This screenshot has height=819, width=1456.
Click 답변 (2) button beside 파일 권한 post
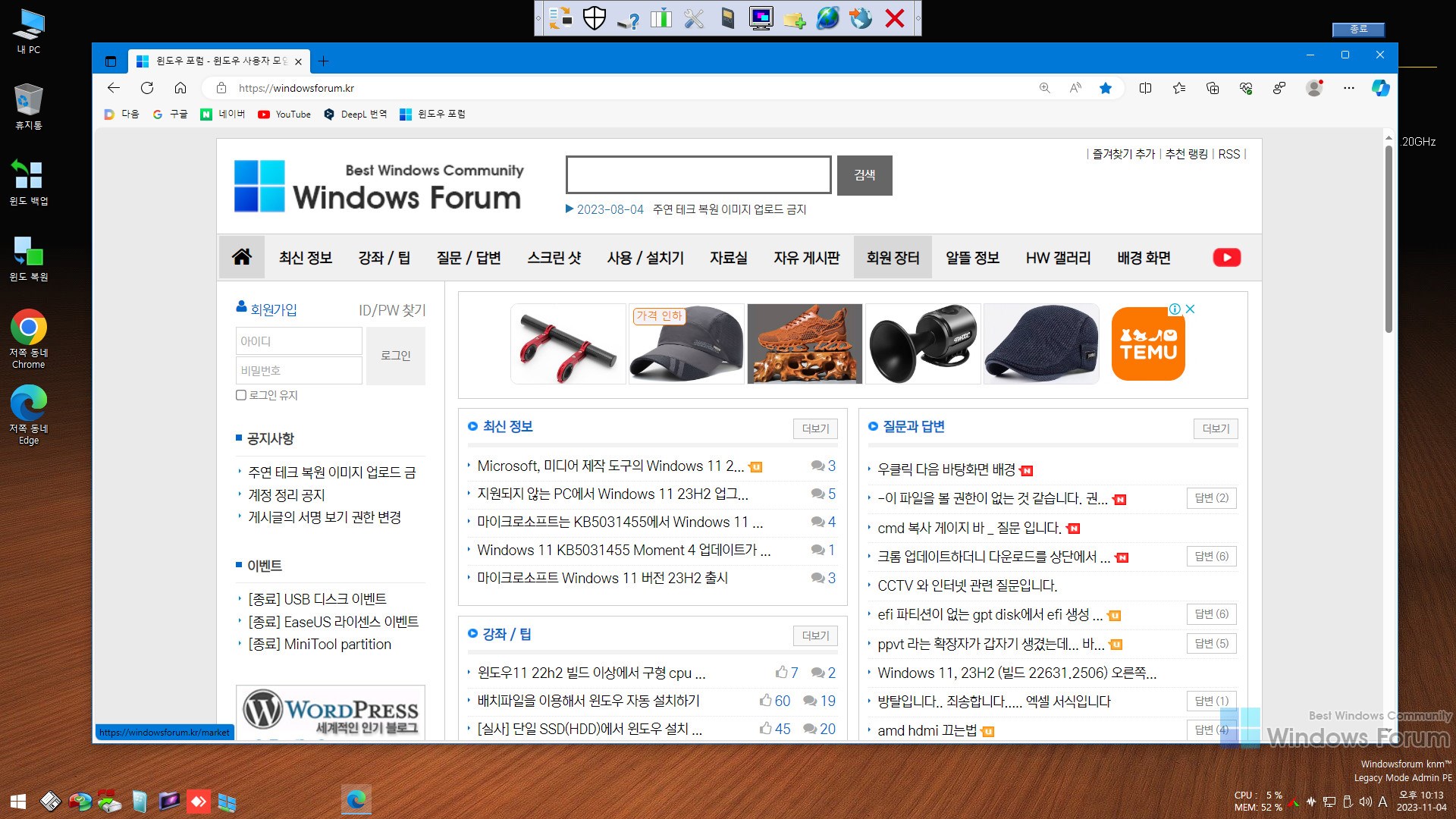click(x=1212, y=498)
